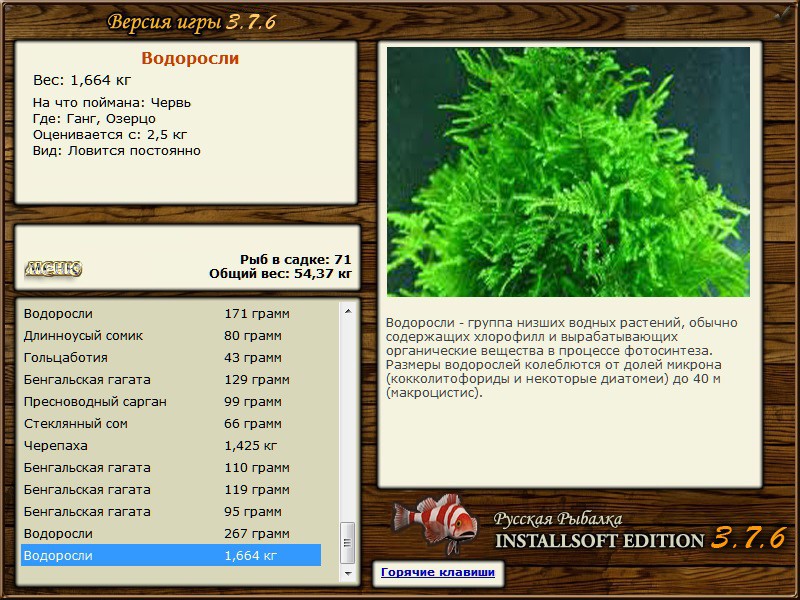This screenshot has width=800, height=600.
Task: Select Черепаха 1,425 кг entry
Action: click(171, 445)
